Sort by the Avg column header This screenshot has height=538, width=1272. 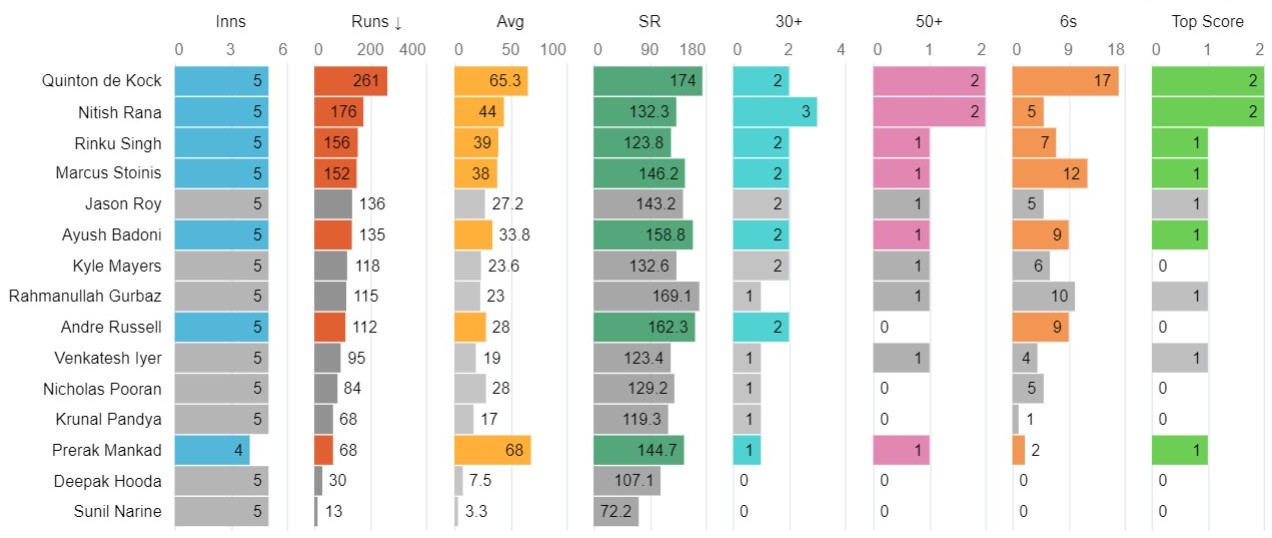coord(509,22)
